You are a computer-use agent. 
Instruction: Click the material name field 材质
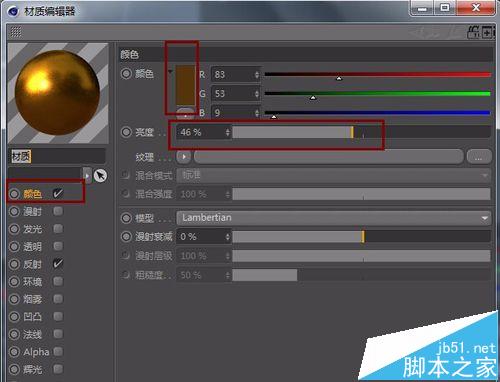[x=57, y=156]
